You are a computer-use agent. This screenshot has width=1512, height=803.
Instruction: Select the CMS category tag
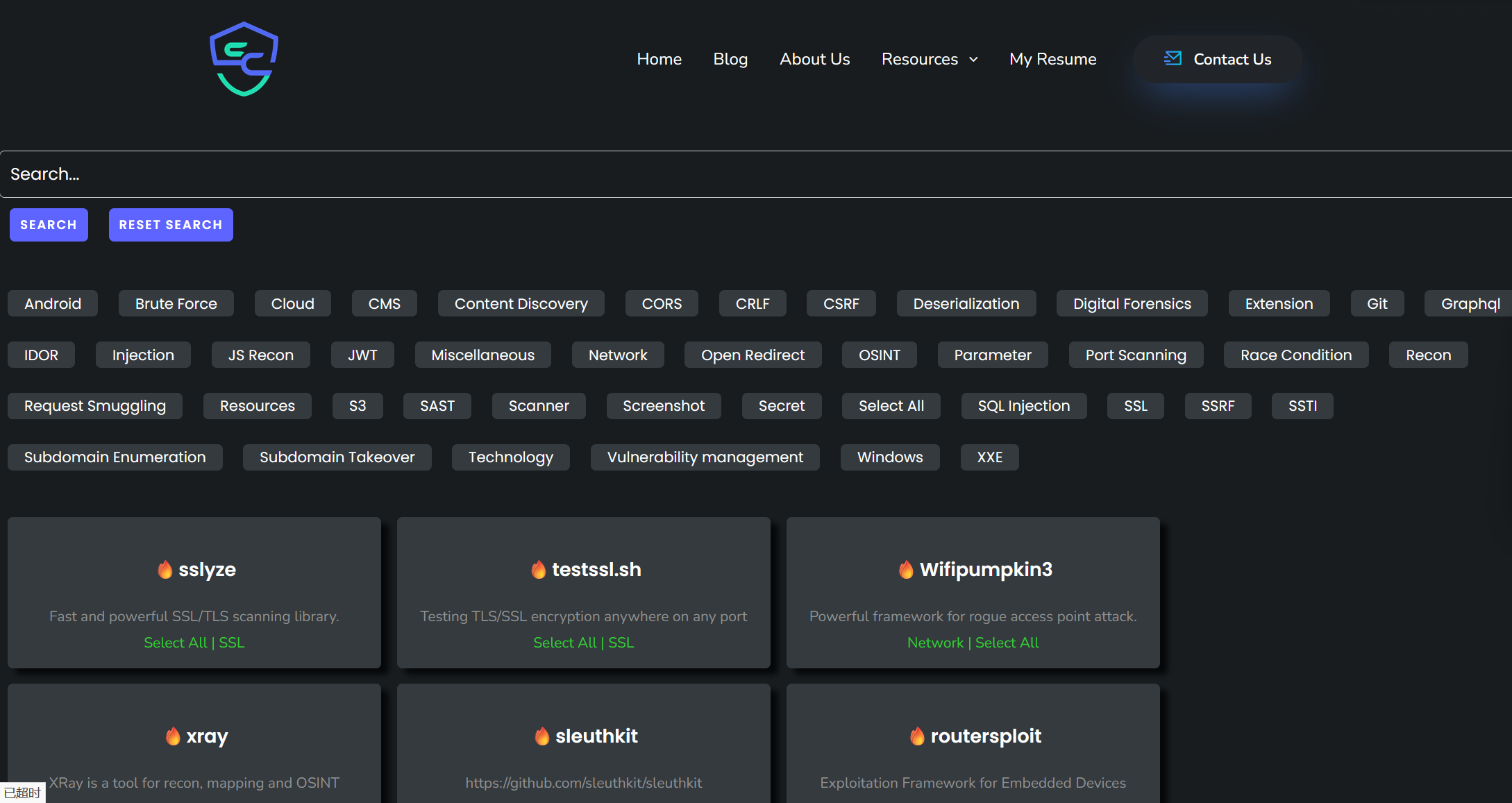pyautogui.click(x=385, y=303)
